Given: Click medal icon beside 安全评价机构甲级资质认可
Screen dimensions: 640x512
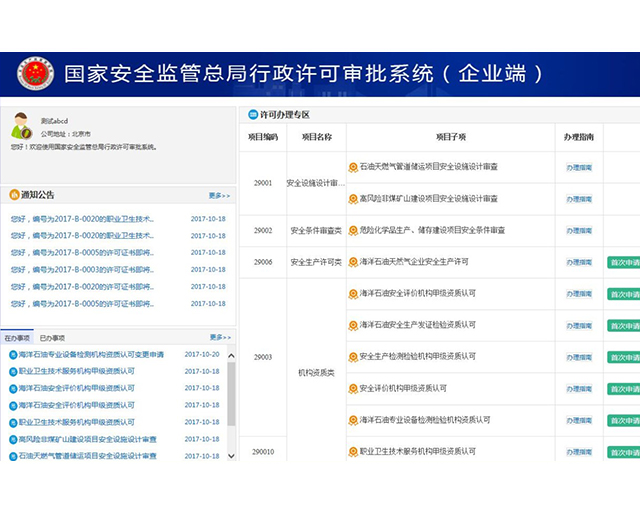Looking at the screenshot, I should coord(353,388).
